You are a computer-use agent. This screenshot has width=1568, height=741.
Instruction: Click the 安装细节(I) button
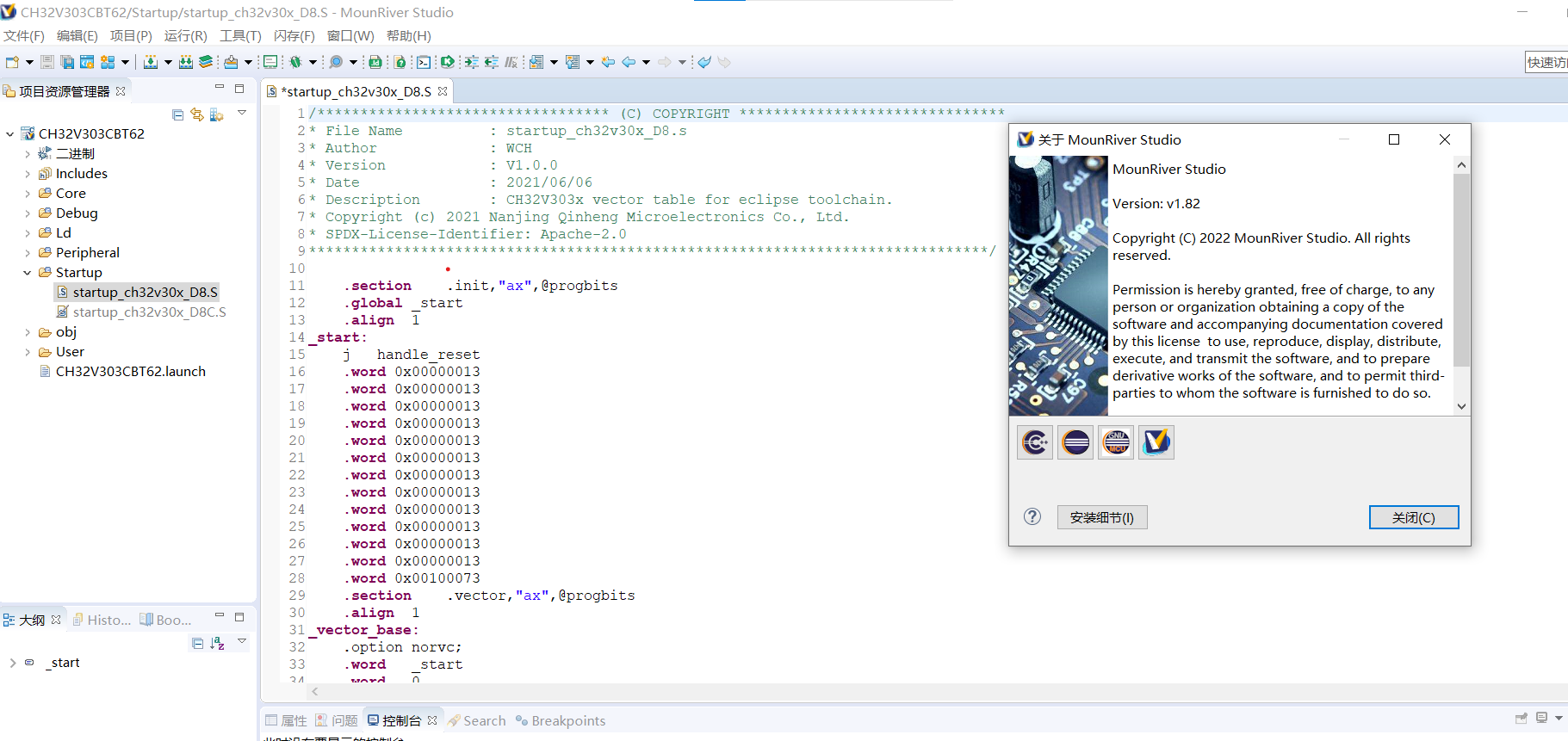pyautogui.click(x=1102, y=517)
